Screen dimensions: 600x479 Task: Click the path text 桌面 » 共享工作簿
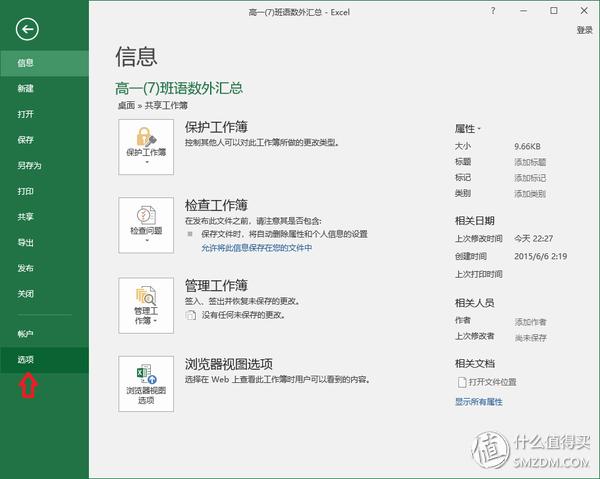(x=153, y=106)
